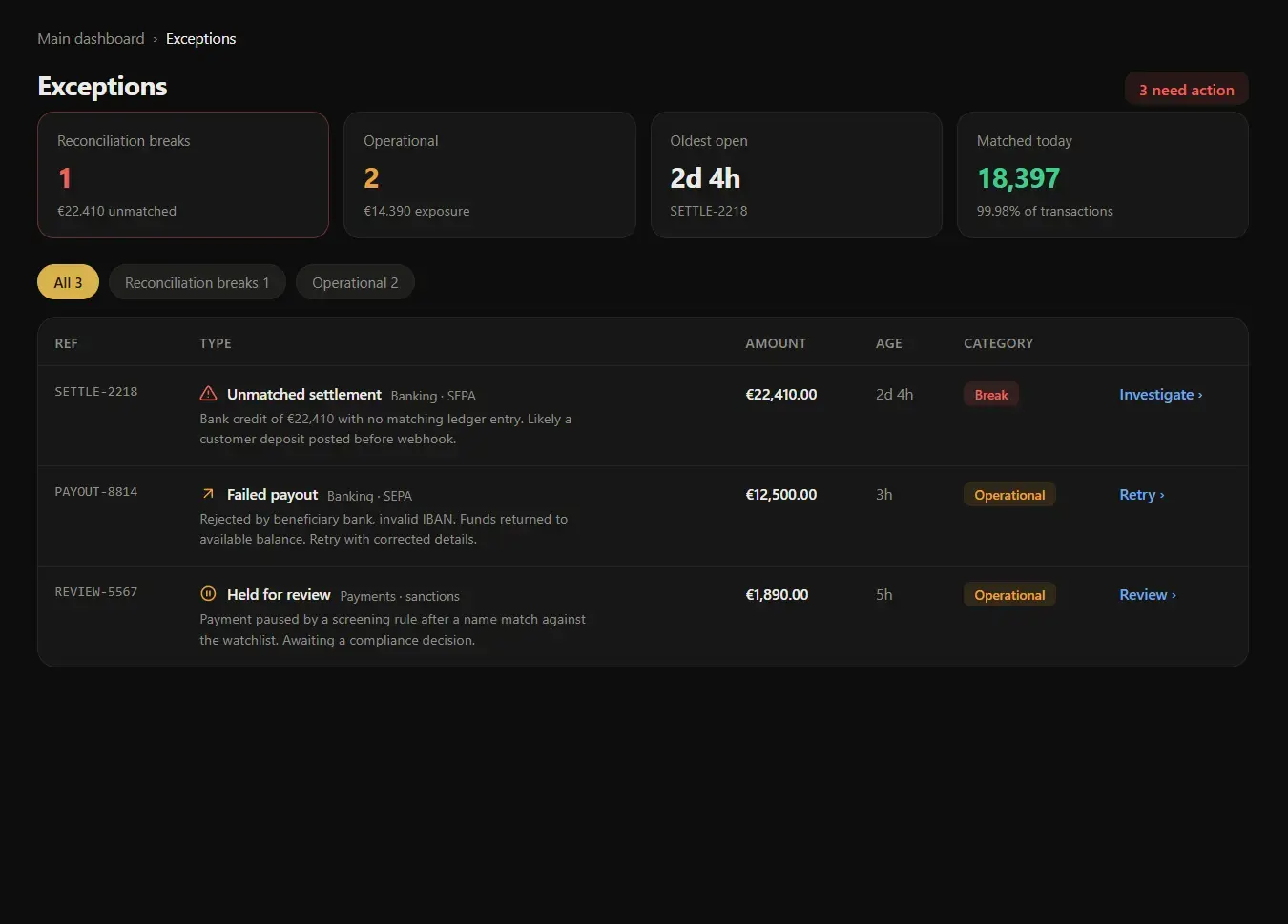Click the AMOUNT column header

(776, 343)
